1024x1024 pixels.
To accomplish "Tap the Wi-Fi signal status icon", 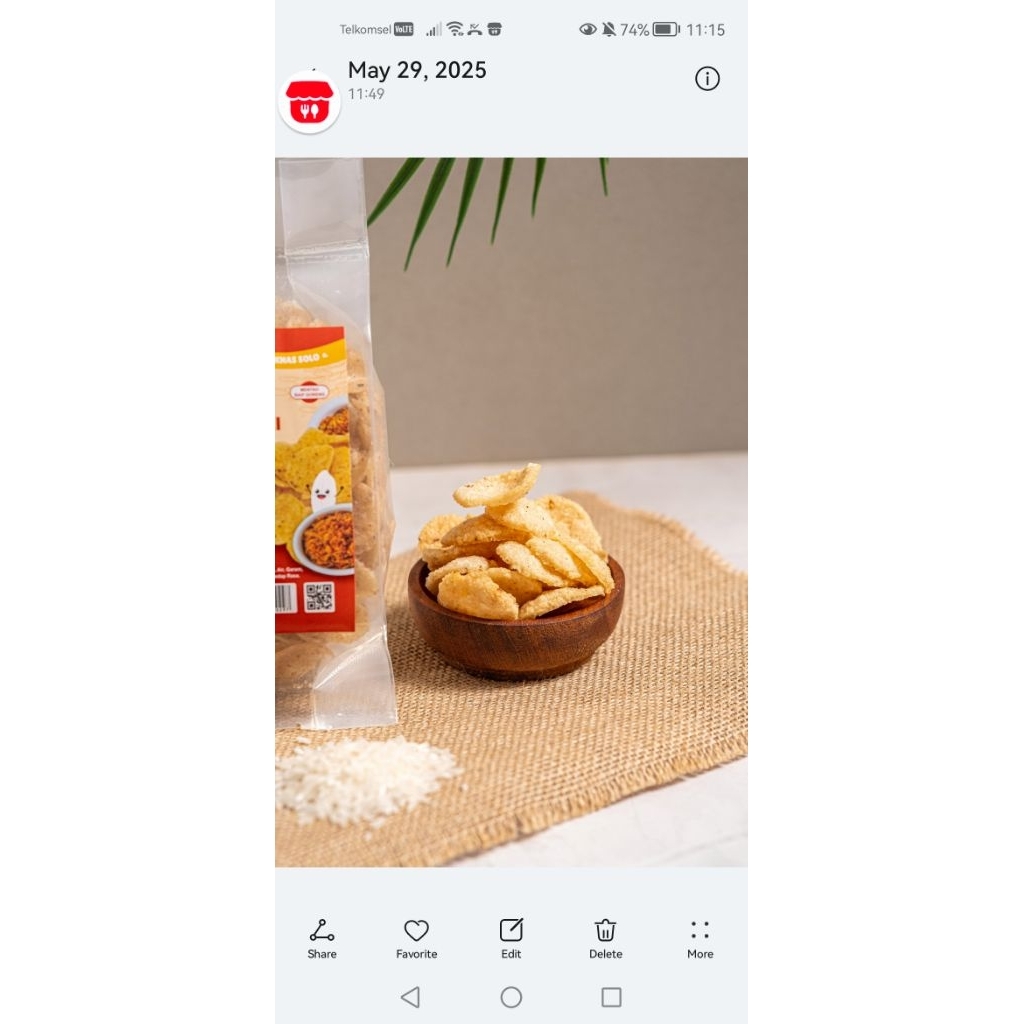I will 455,29.
